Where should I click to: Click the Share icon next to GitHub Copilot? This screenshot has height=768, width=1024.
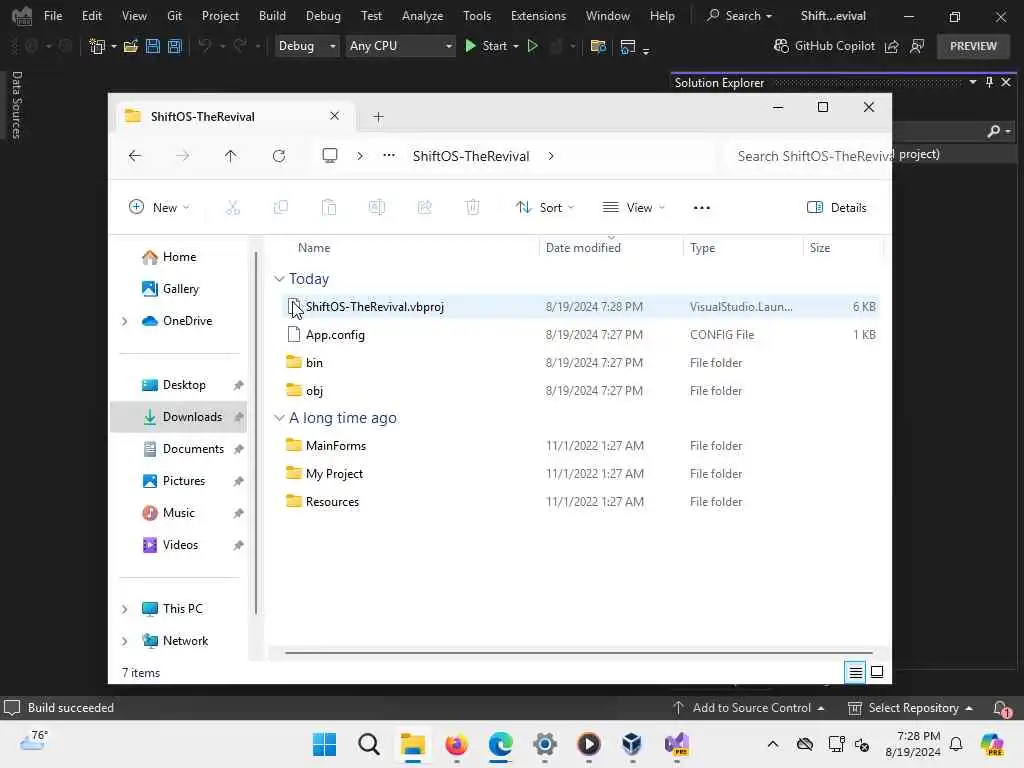(891, 46)
